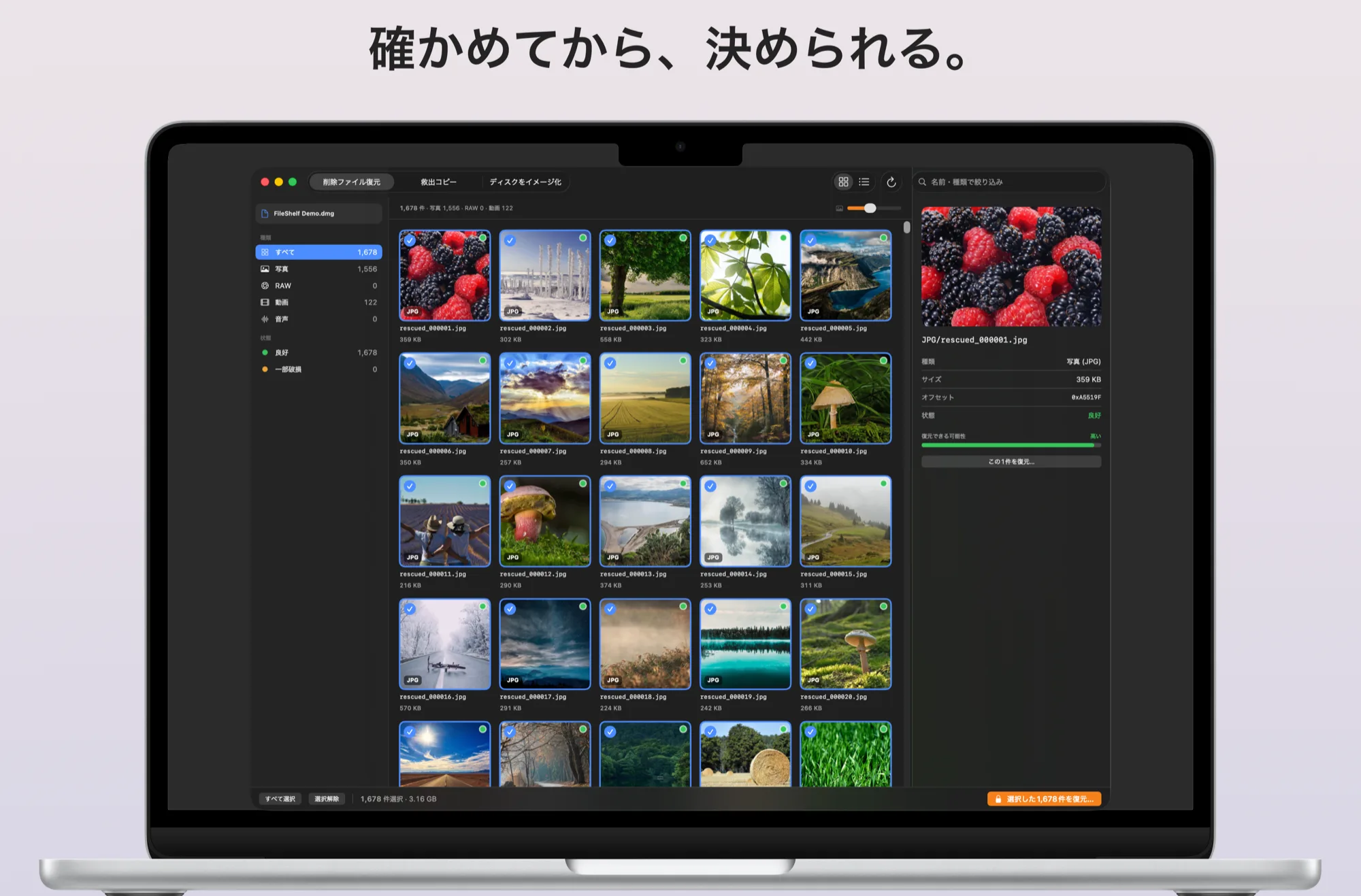
Task: Click the 動画 film icon in sidebar
Action: click(265, 302)
